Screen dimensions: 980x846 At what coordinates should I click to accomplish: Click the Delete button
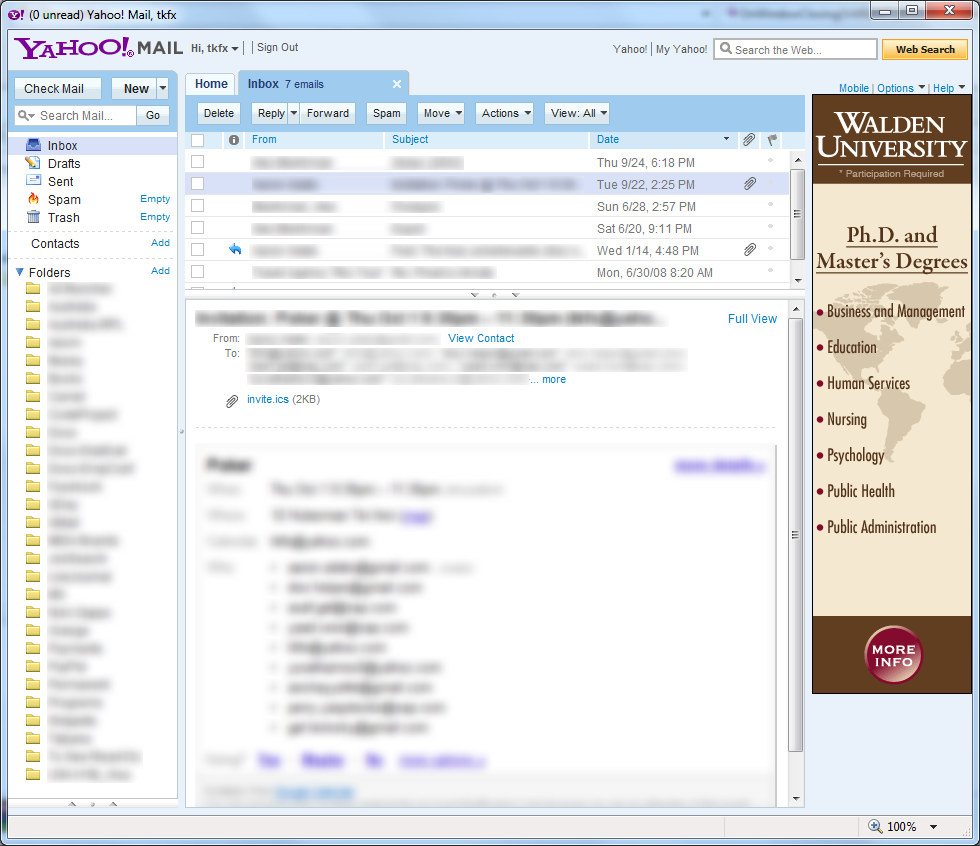(x=219, y=113)
